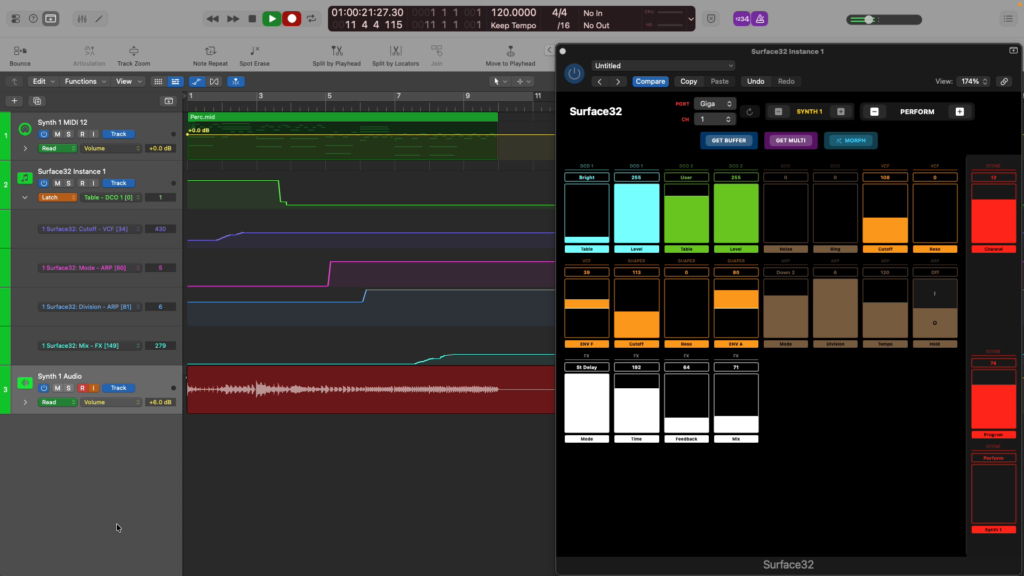
Task: Click the Surface32 refresh arrow icon
Action: [x=750, y=112]
